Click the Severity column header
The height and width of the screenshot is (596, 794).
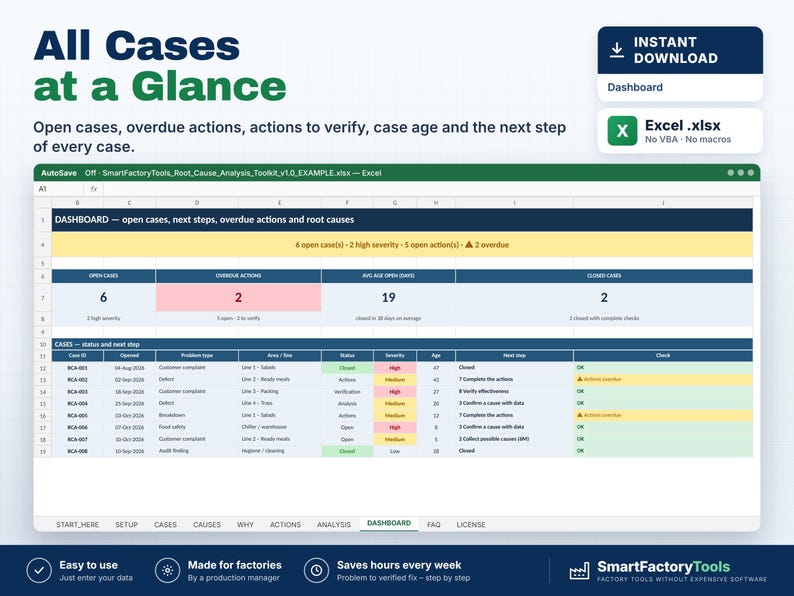[x=395, y=355]
